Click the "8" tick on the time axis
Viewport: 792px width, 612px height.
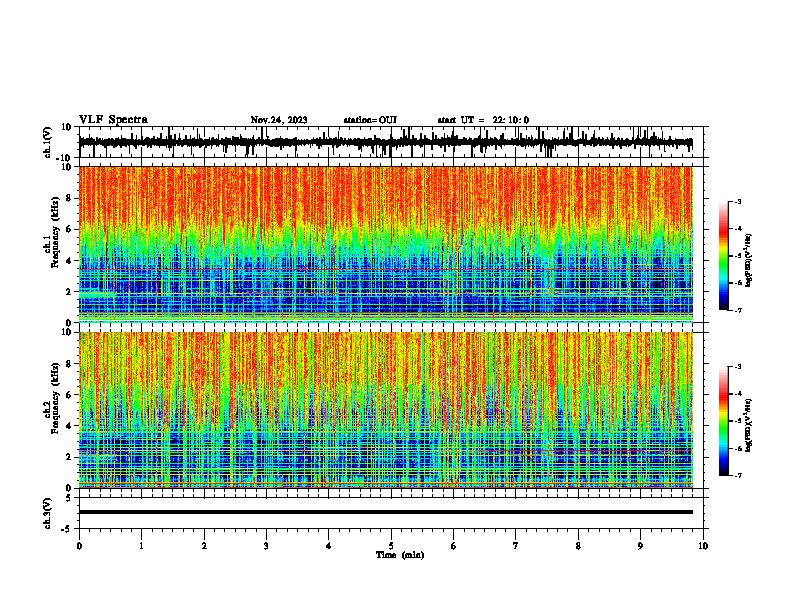[x=578, y=546]
